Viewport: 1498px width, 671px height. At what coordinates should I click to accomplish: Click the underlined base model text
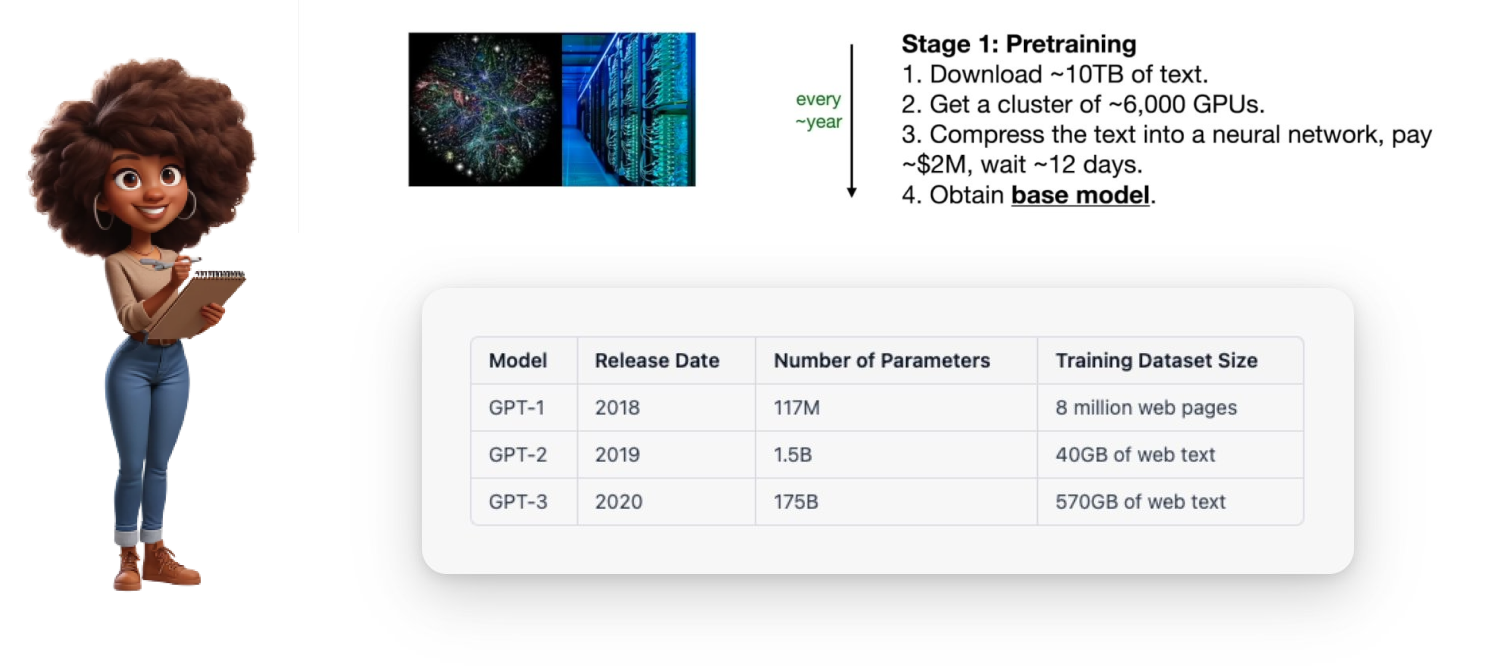(x=1080, y=195)
